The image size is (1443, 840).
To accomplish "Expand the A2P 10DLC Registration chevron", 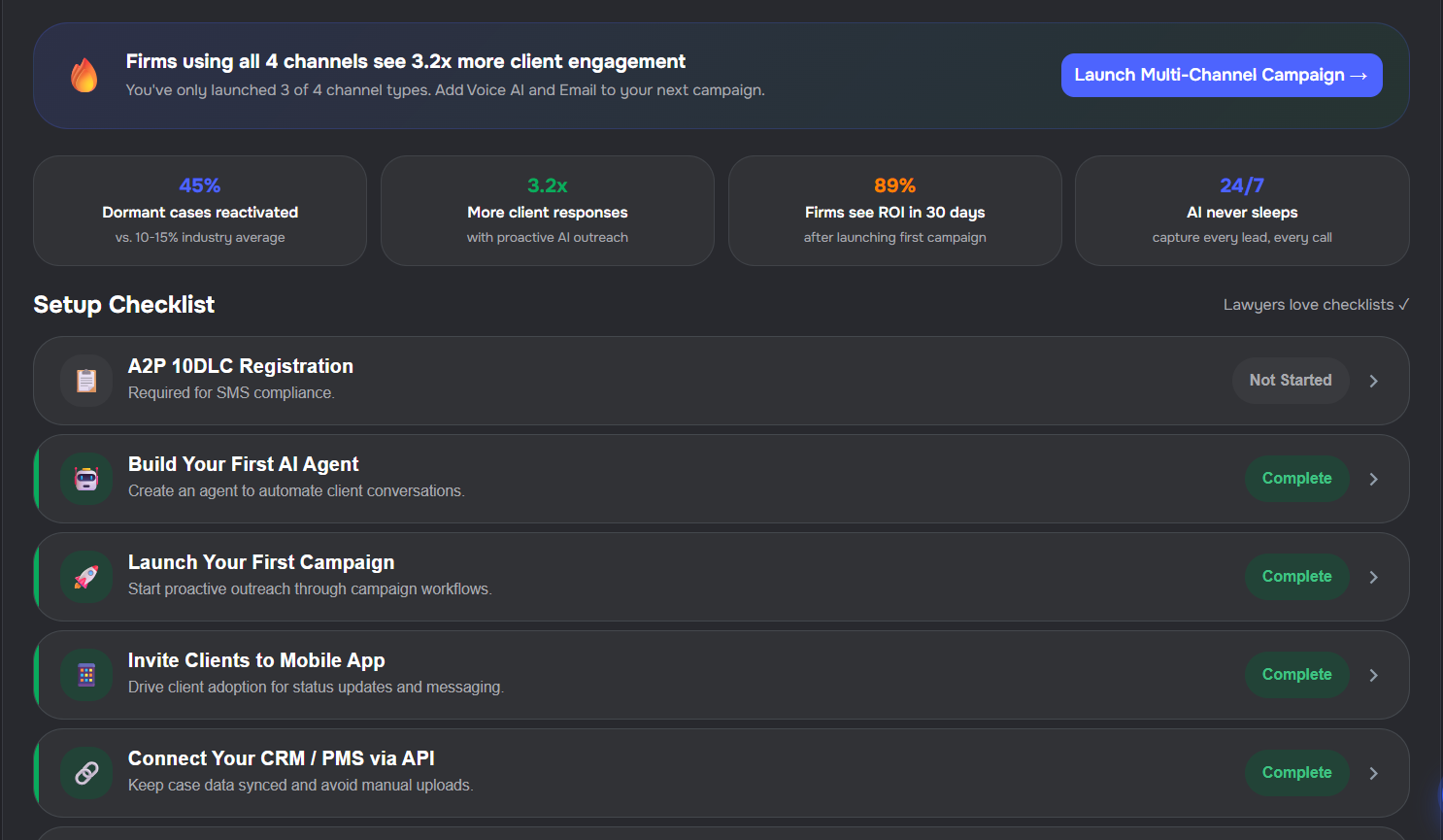I will [1373, 381].
